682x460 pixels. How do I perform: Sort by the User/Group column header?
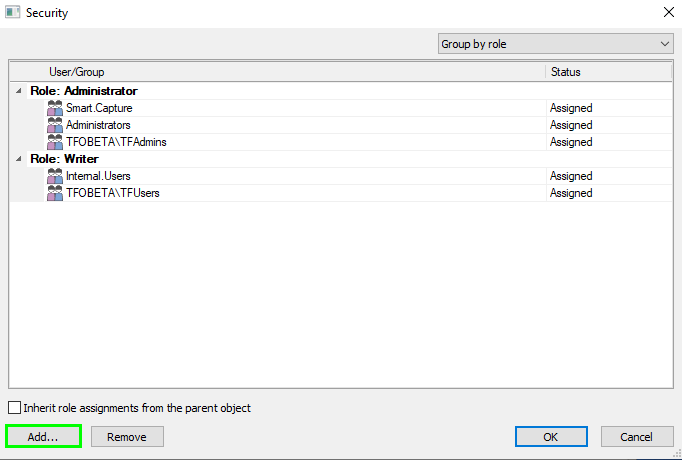click(277, 72)
